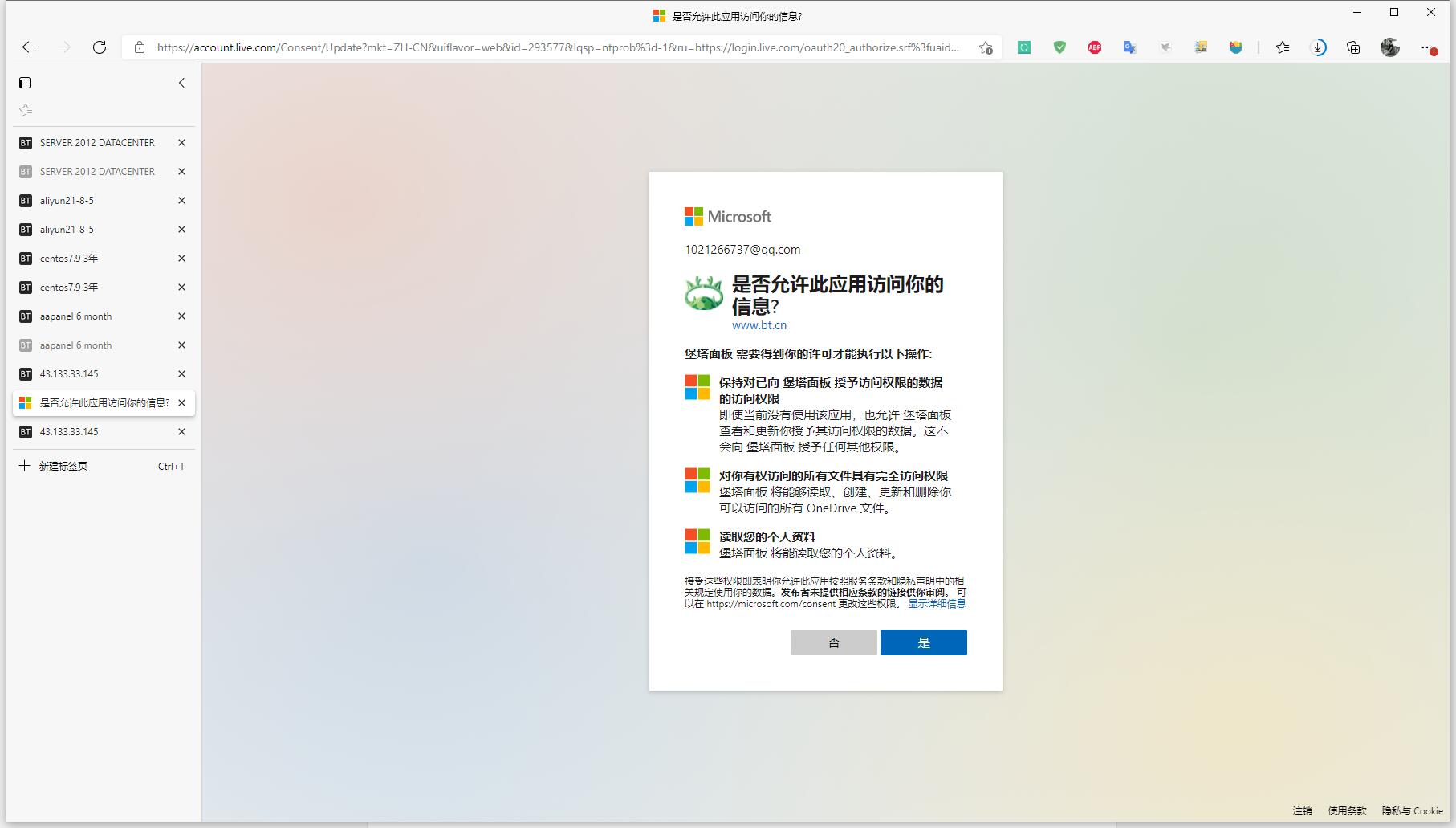
Task: Collapse the vertical tabs pane
Action: (181, 83)
